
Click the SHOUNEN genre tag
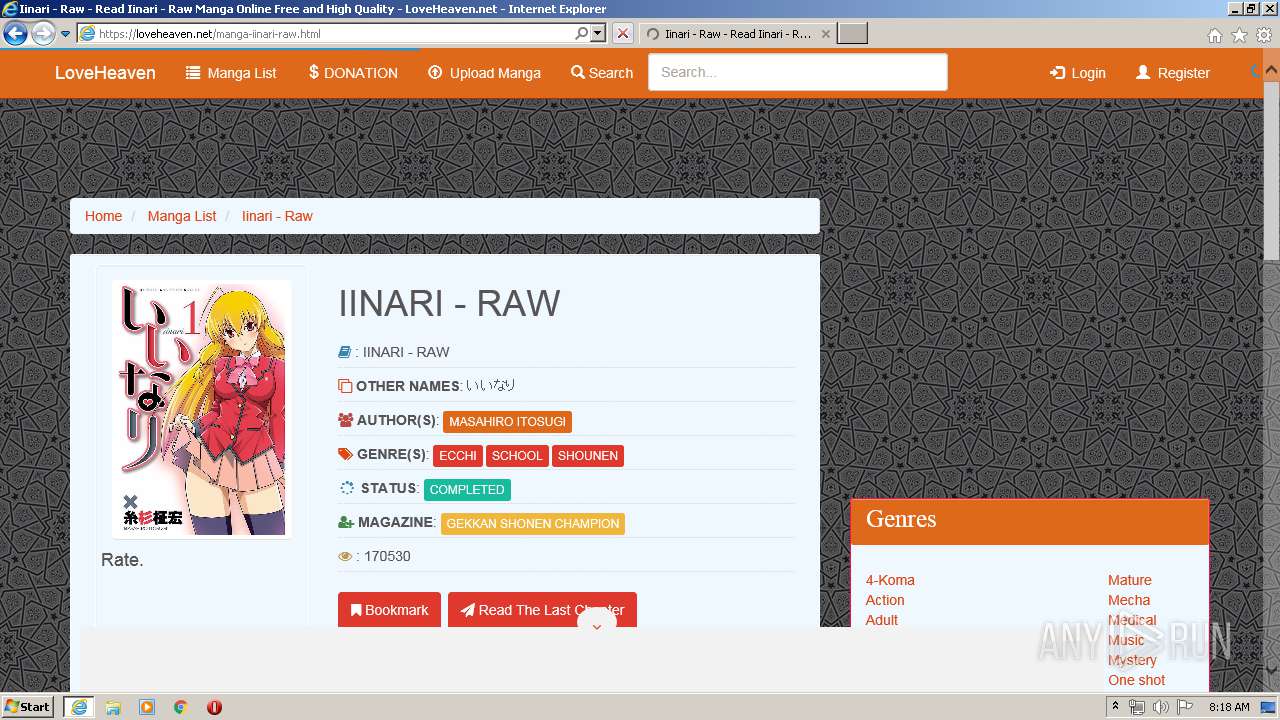pos(588,456)
